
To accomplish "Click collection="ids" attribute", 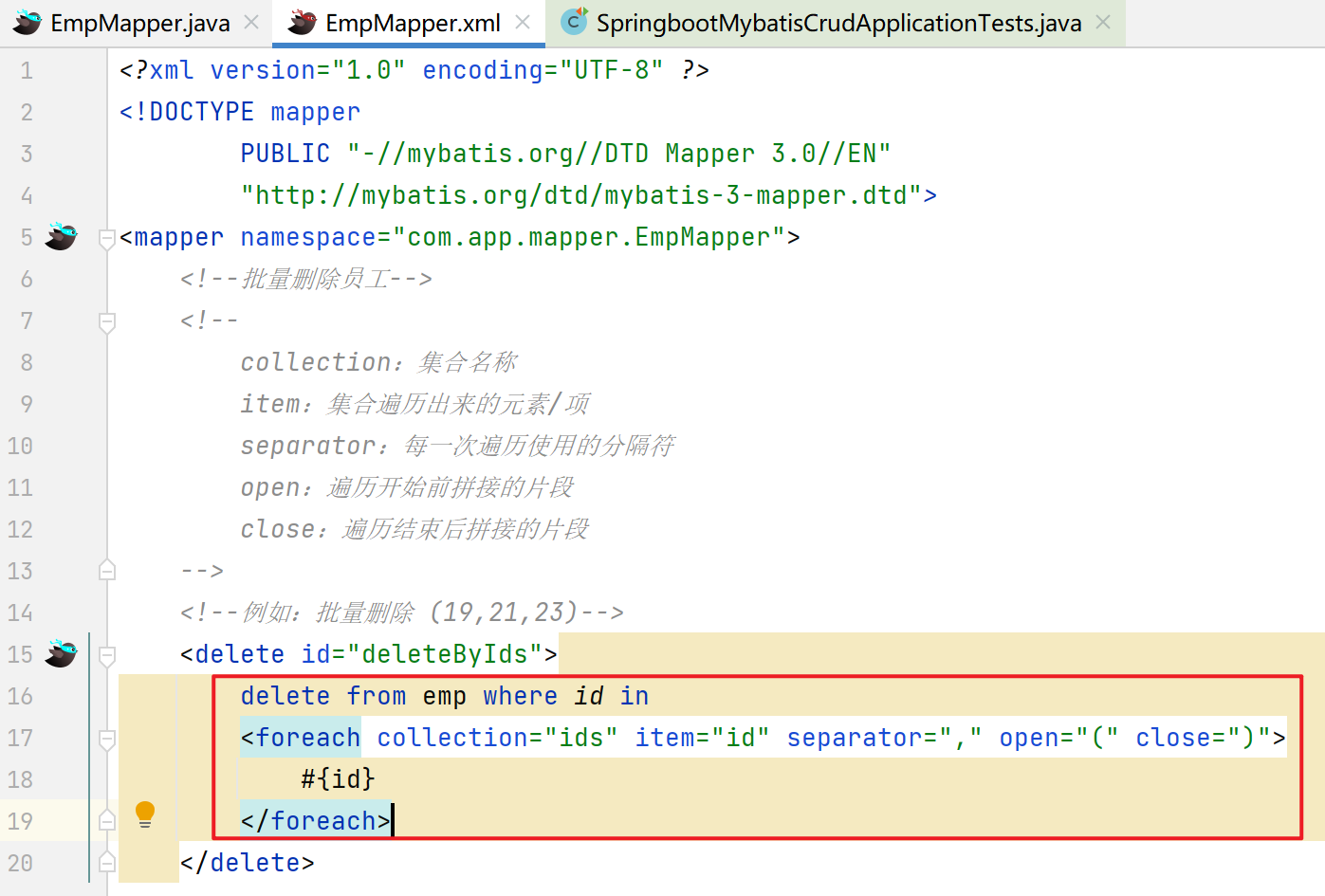I will (498, 738).
